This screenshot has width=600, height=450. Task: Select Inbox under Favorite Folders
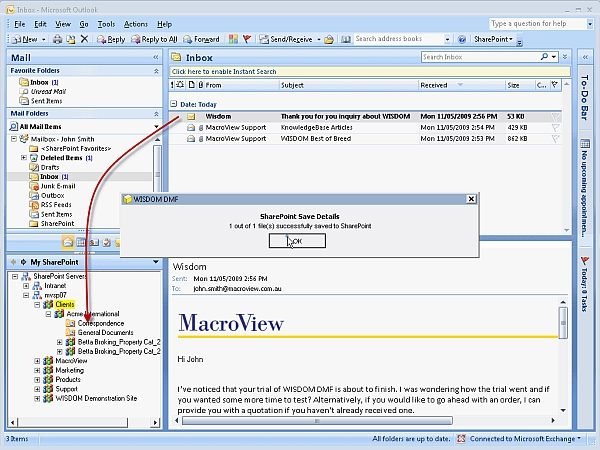[x=39, y=82]
